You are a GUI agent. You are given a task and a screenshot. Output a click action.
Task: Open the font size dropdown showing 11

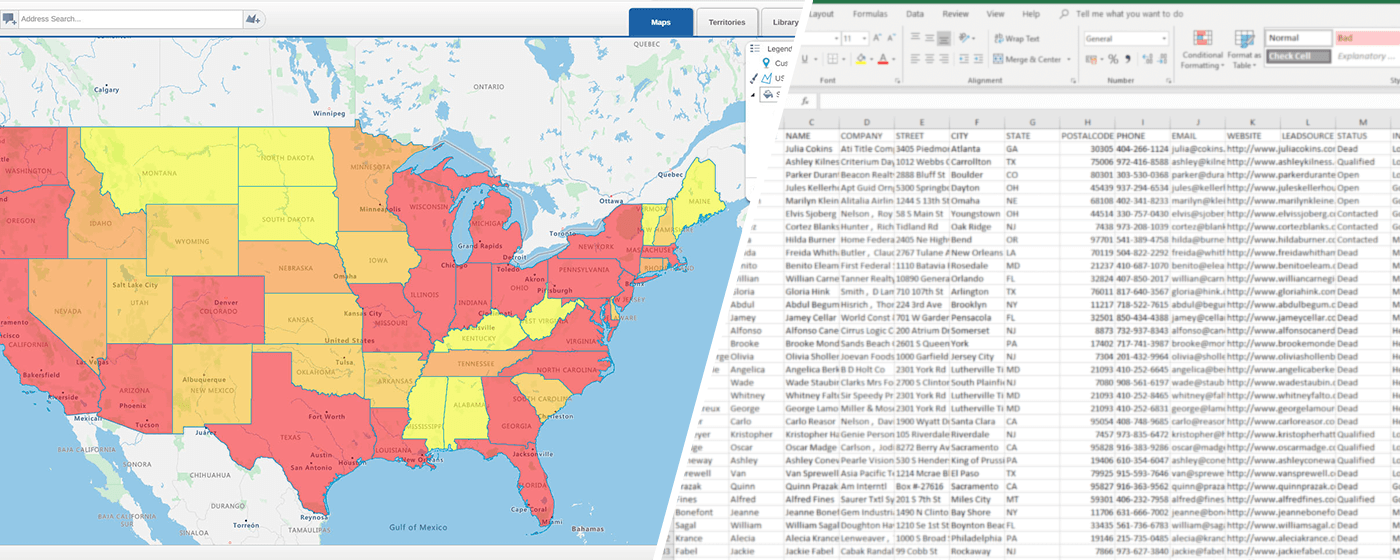(864, 38)
